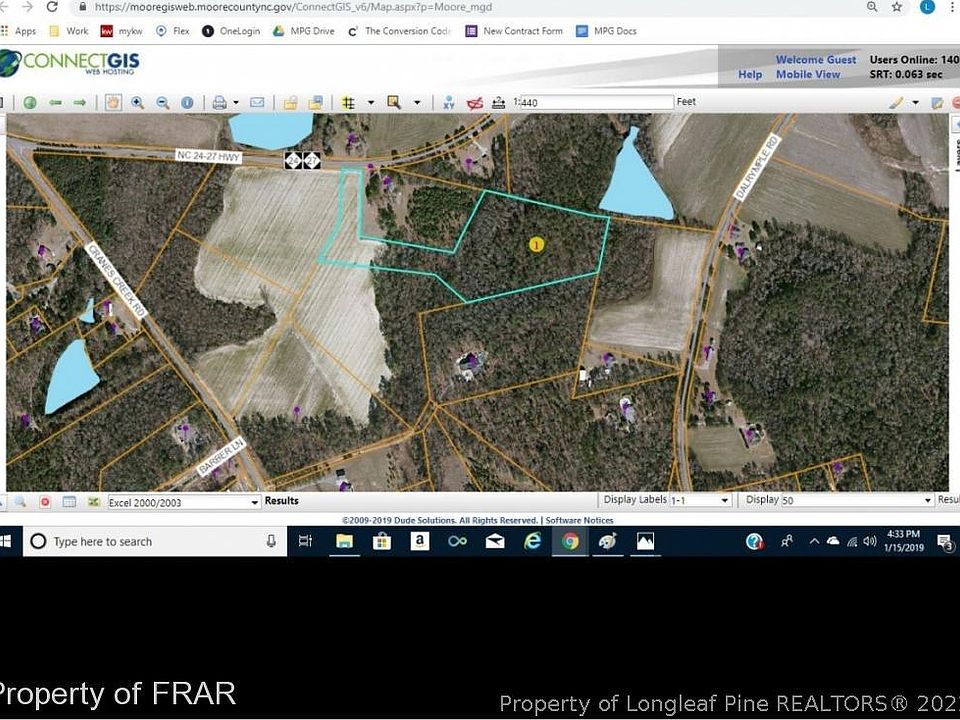Open the Work bookmark folder
Screen dimensions: 960x720
[x=69, y=31]
